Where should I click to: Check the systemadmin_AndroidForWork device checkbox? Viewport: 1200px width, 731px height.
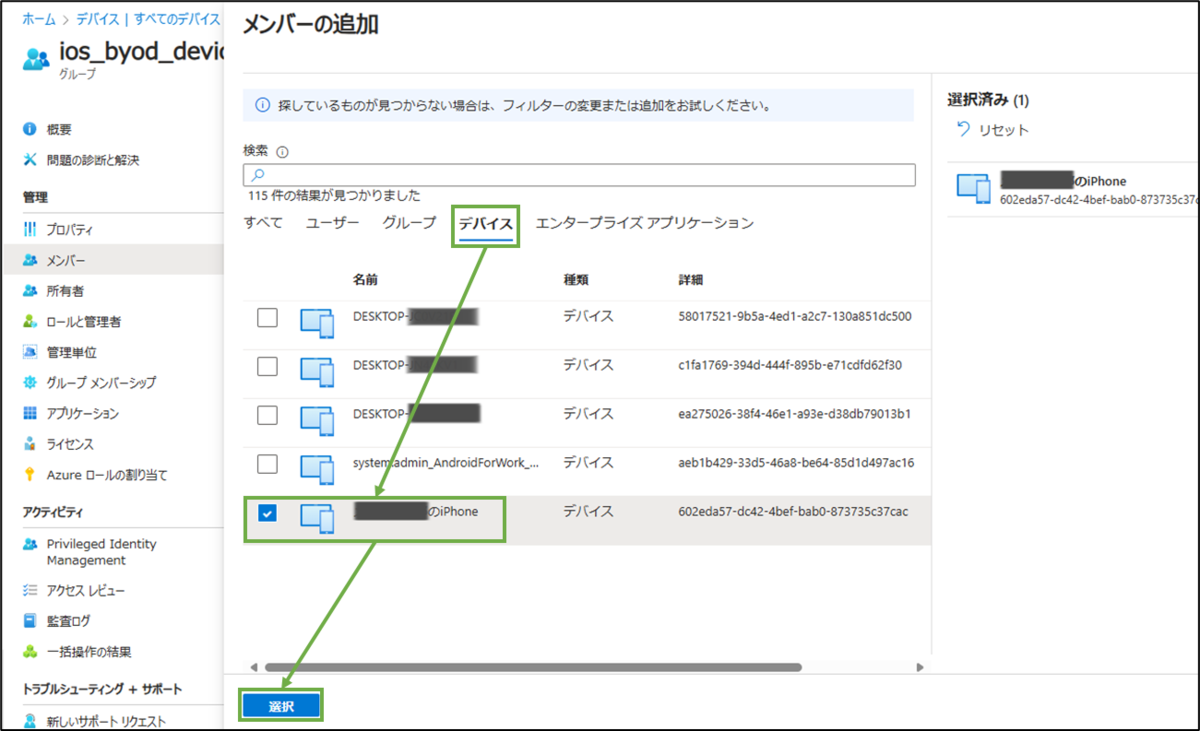coord(267,464)
